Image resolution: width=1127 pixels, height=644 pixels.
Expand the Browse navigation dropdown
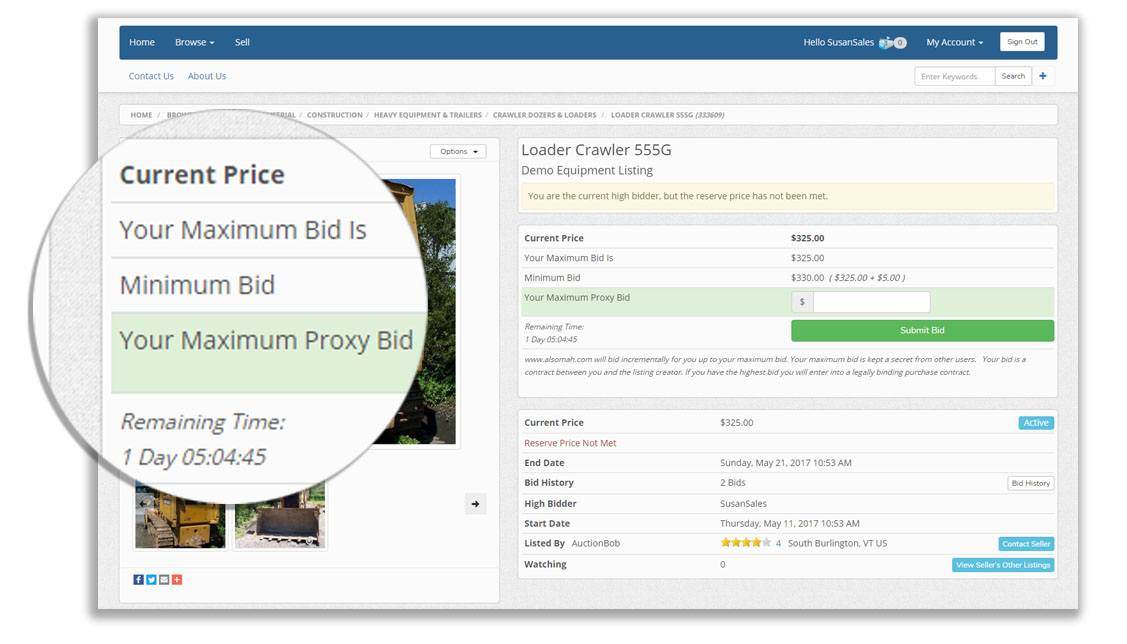click(194, 42)
